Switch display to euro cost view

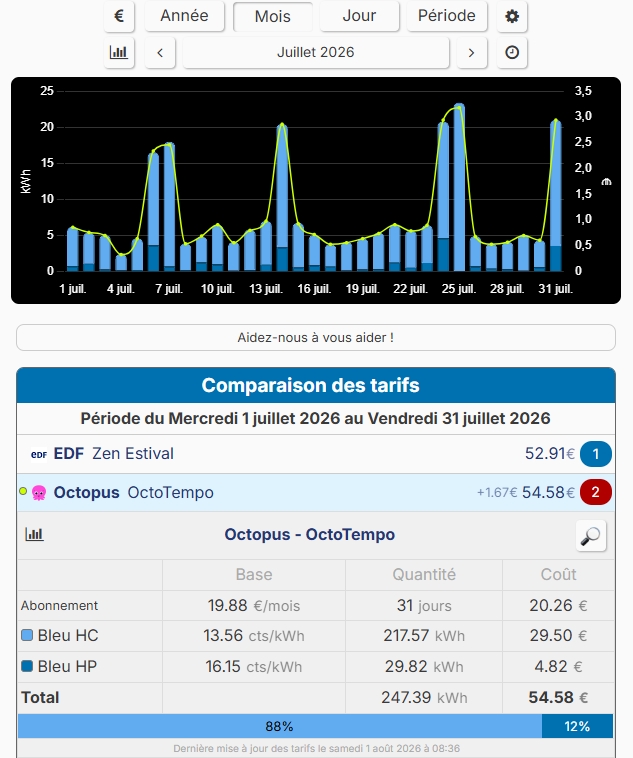119,16
